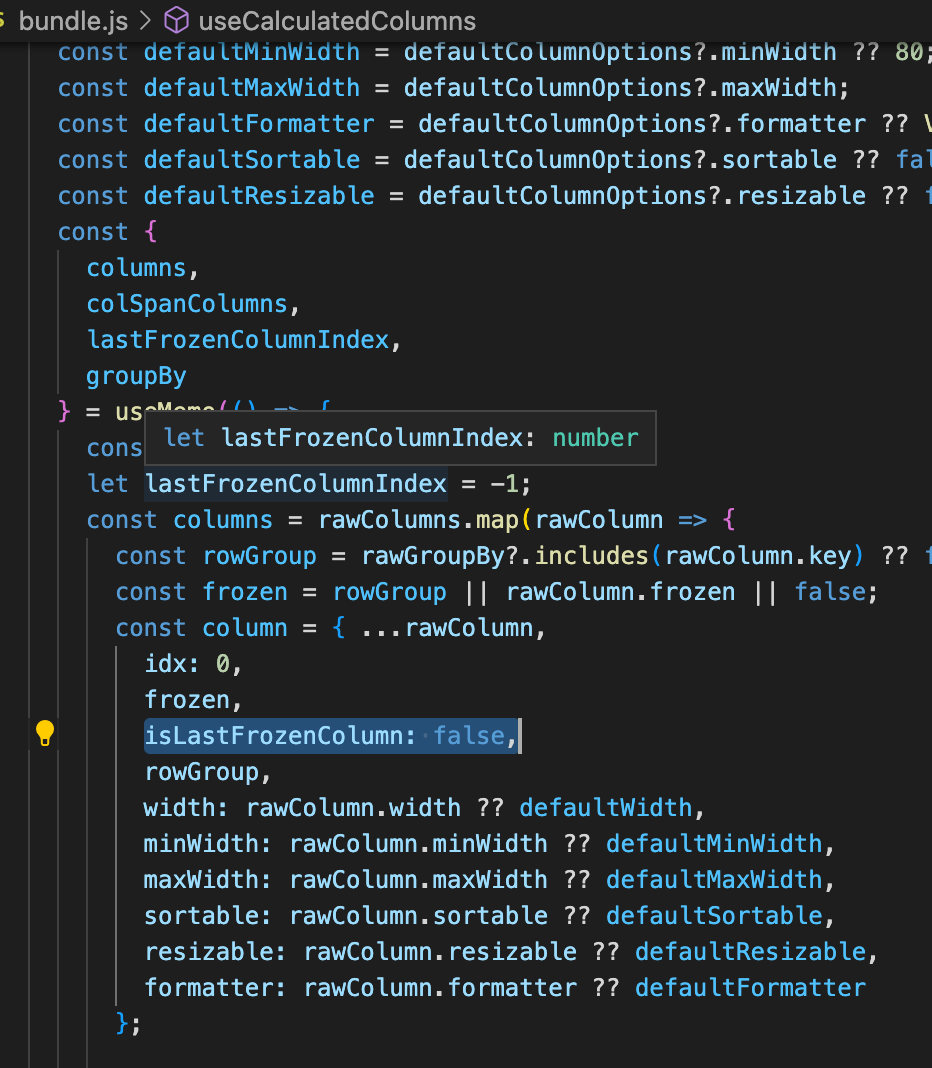Image resolution: width=932 pixels, height=1068 pixels.
Task: Click 'defaultMinWidth' variable declaration
Action: [x=252, y=52]
